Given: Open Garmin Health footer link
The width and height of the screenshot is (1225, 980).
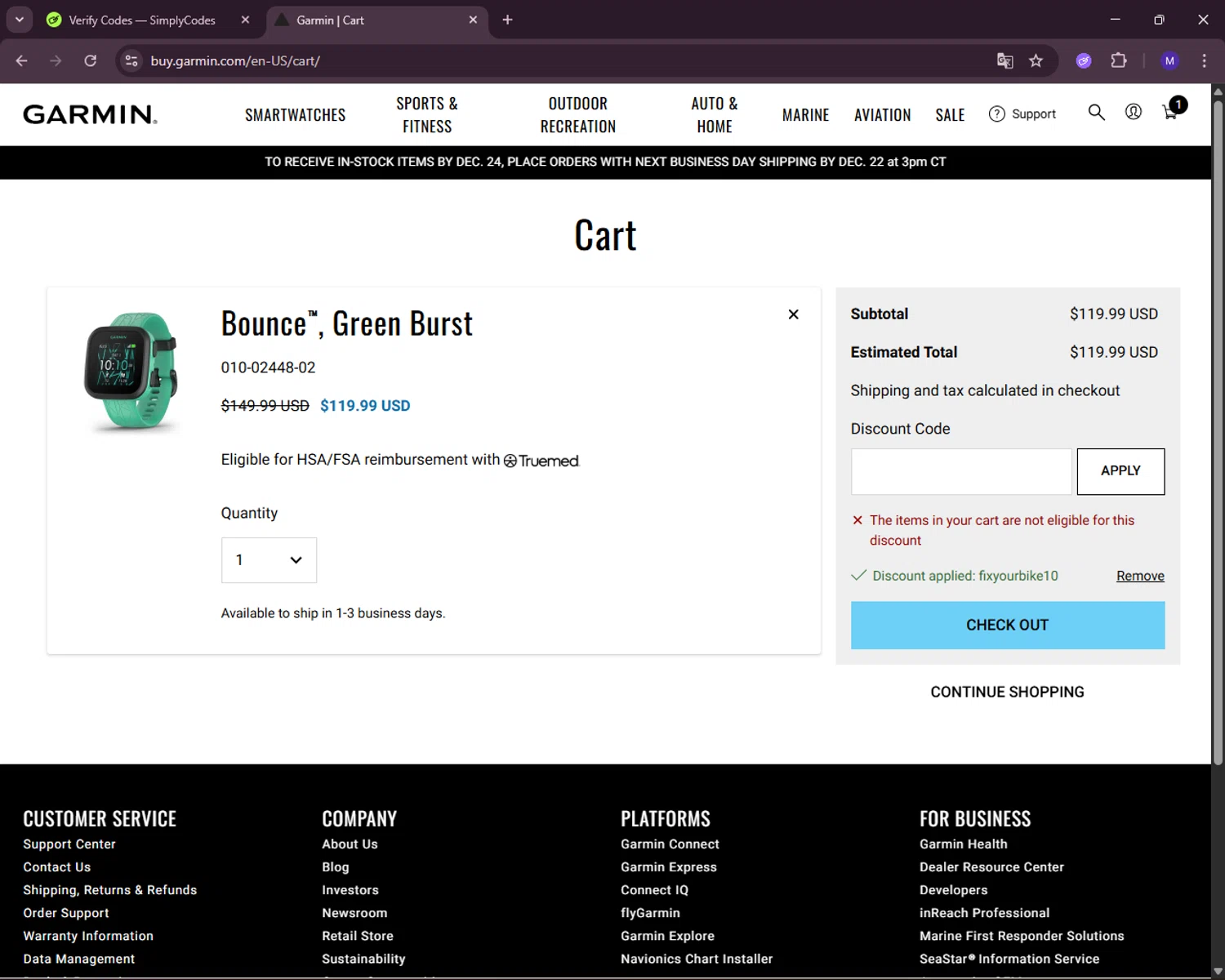Looking at the screenshot, I should [x=964, y=844].
